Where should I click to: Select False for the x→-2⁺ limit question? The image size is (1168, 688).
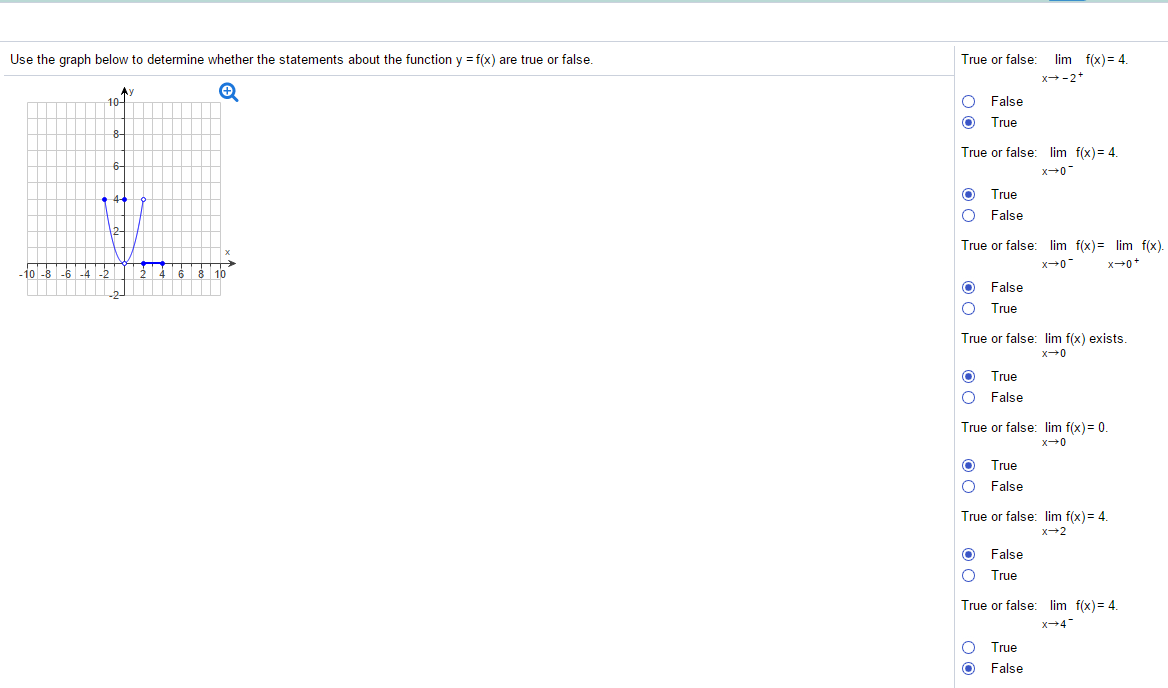tap(968, 101)
